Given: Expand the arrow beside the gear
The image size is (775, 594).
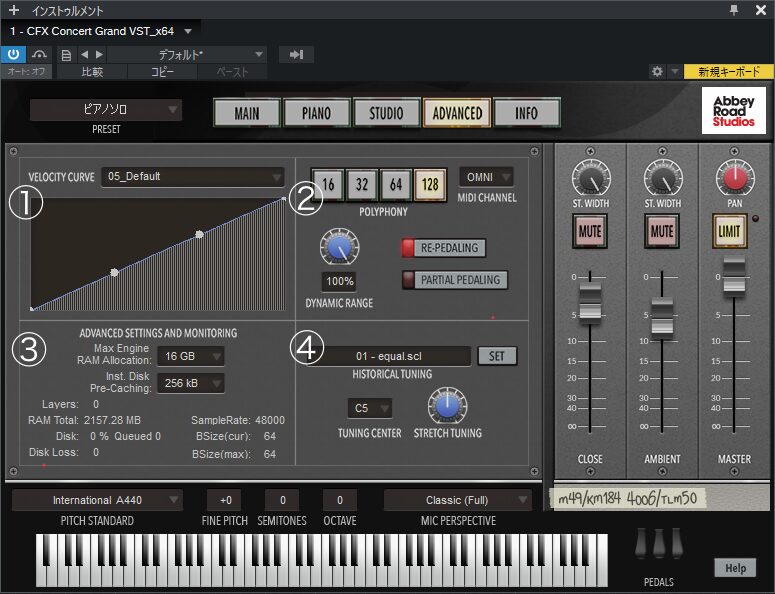Looking at the screenshot, I should [675, 72].
